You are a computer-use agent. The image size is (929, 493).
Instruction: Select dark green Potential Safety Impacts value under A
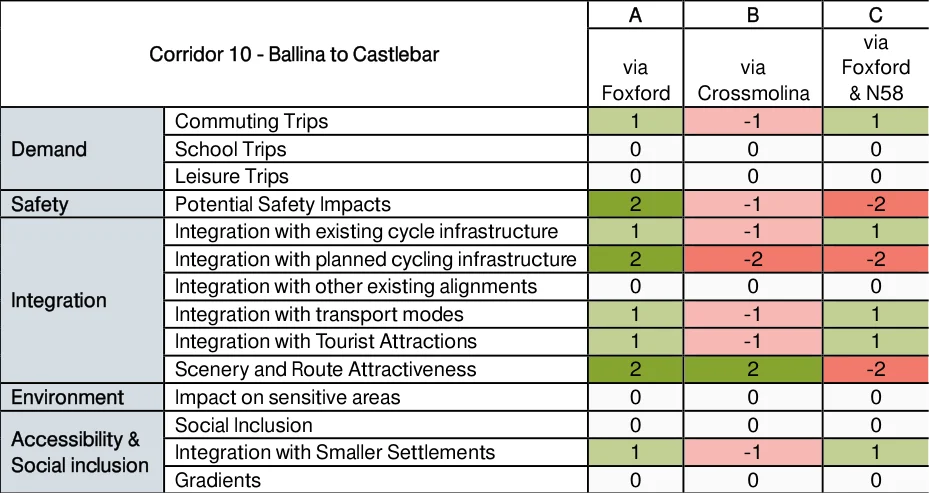point(635,204)
